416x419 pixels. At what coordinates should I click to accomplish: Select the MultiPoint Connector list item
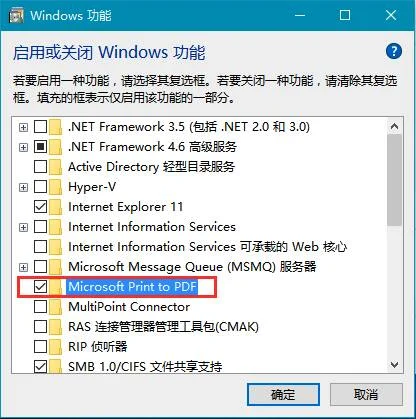[x=129, y=307]
